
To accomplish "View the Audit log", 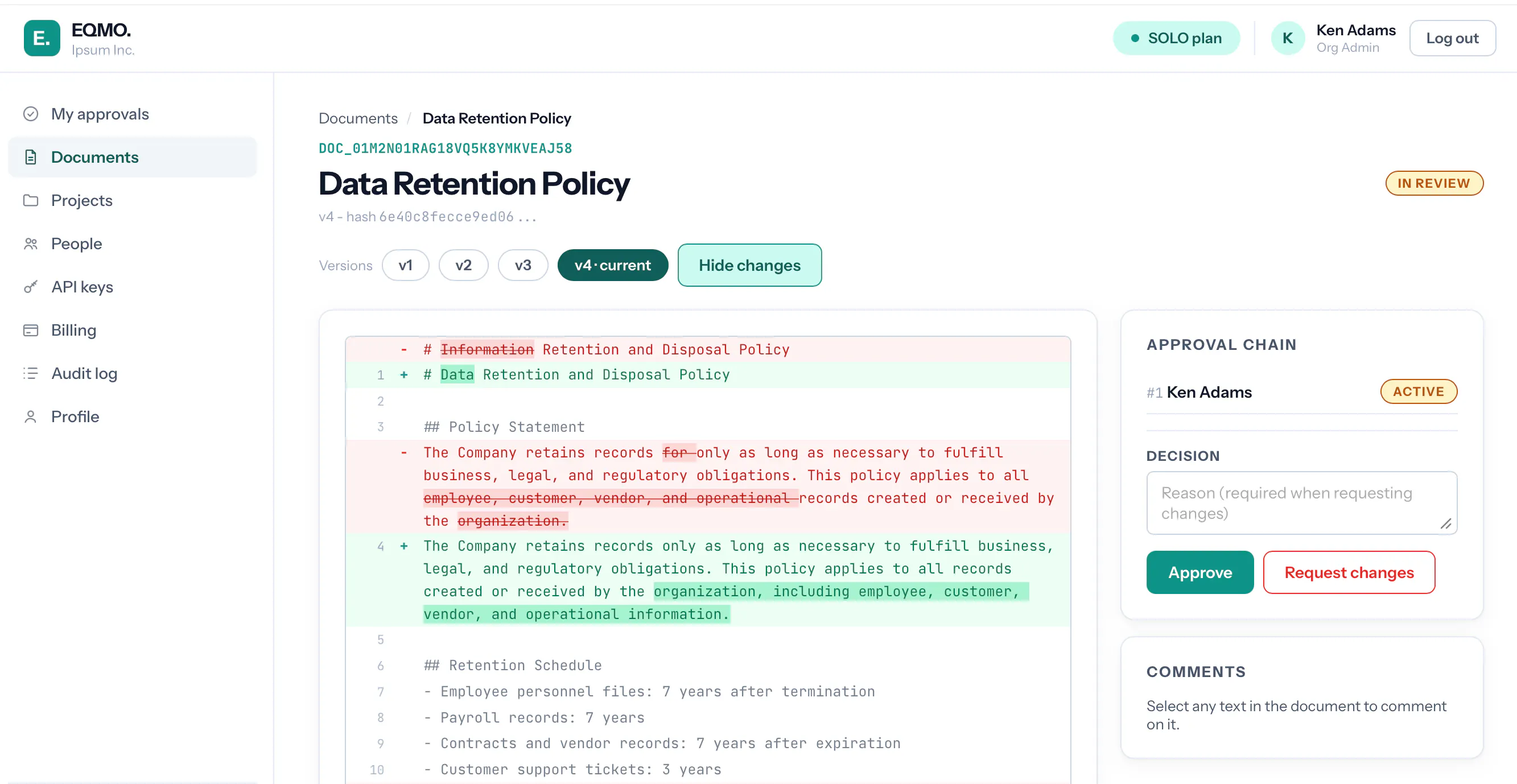I will coord(133,373).
